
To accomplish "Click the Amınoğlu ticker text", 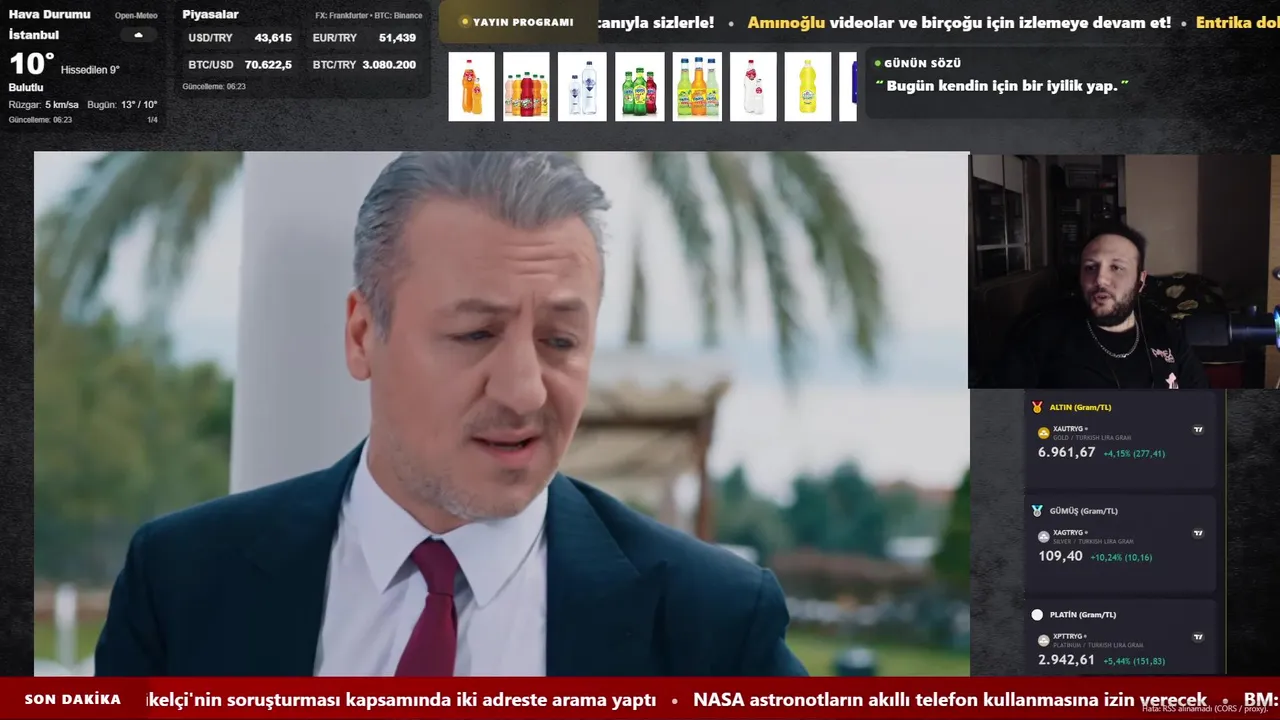I will tap(786, 22).
